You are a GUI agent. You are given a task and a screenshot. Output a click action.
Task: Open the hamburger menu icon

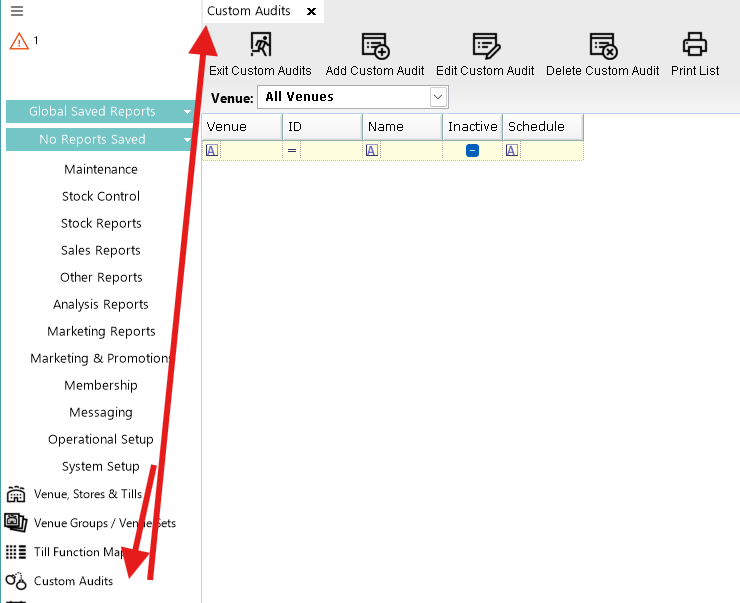(x=17, y=12)
